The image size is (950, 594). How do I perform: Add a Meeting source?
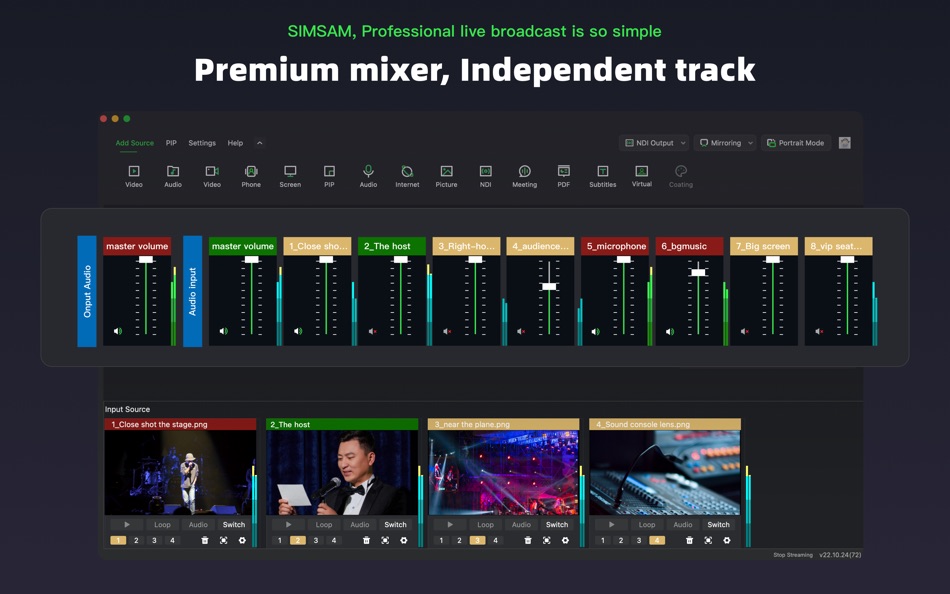[x=525, y=176]
